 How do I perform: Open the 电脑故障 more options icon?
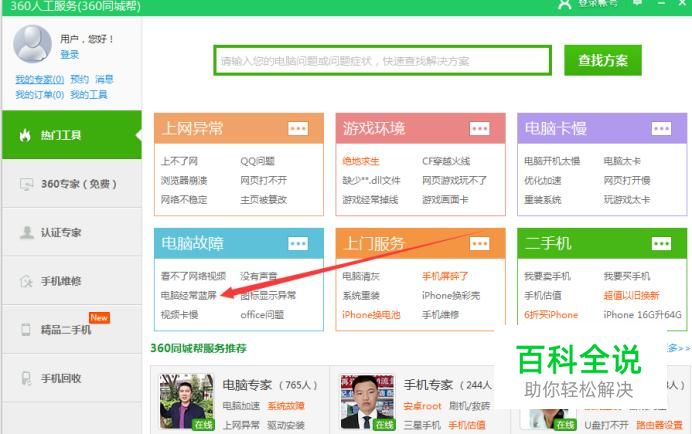pyautogui.click(x=298, y=244)
